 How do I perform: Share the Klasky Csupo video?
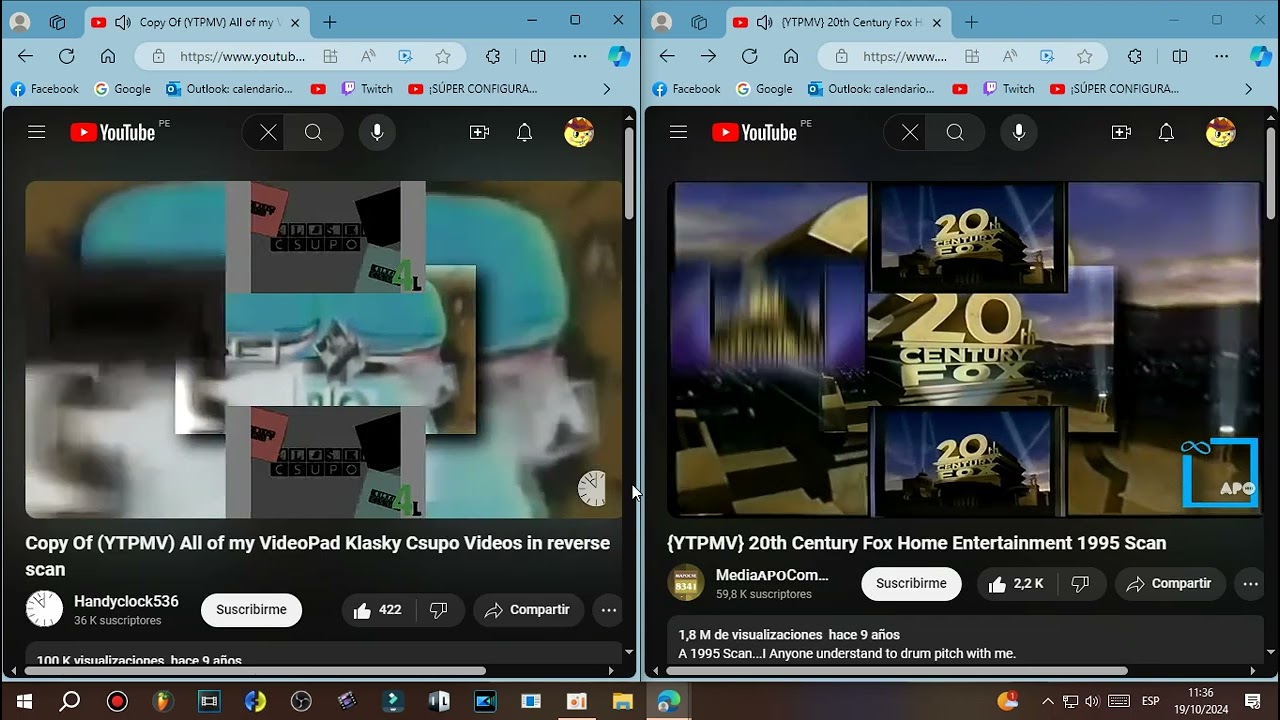pos(528,610)
